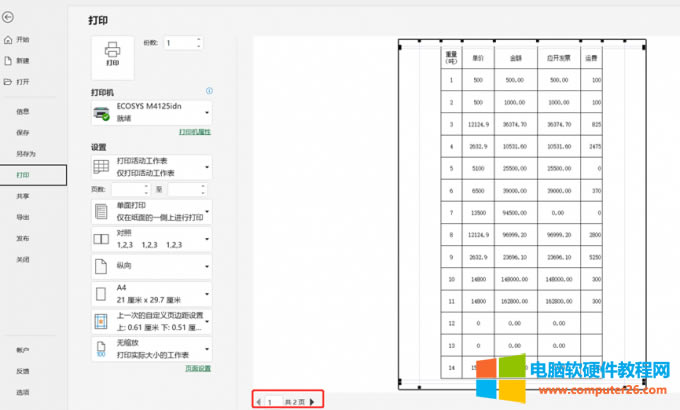680x410 pixels.
Task: Select 另存为 in the sidebar menu
Action: pyautogui.click(x=25, y=154)
